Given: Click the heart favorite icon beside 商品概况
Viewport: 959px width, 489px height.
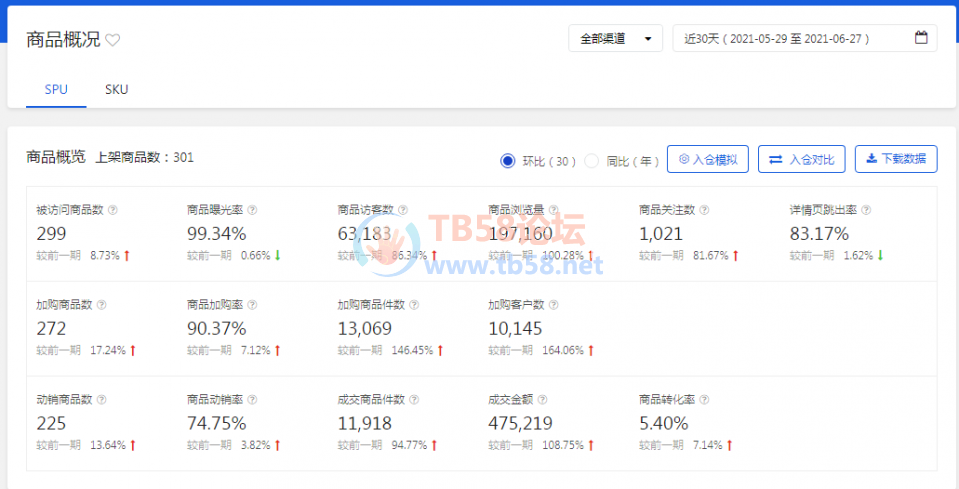Looking at the screenshot, I should [x=113, y=40].
